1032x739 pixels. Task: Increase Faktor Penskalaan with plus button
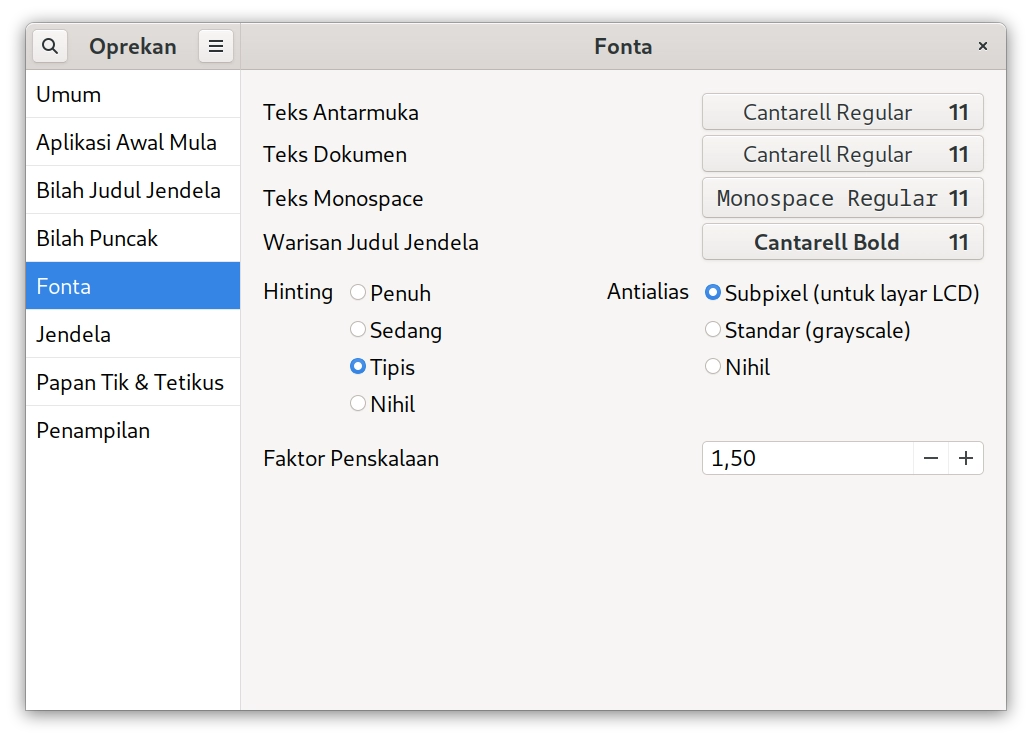pos(965,458)
